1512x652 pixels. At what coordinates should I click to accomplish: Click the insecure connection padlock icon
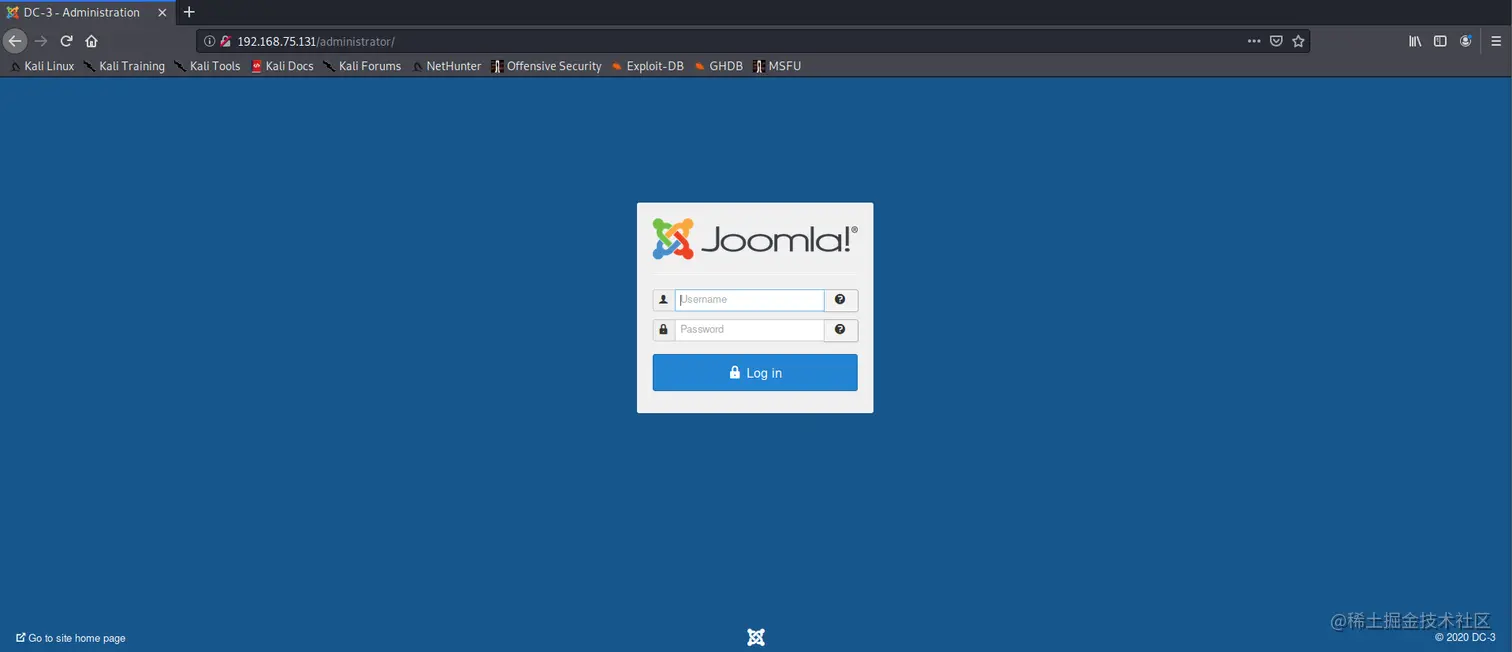click(225, 41)
